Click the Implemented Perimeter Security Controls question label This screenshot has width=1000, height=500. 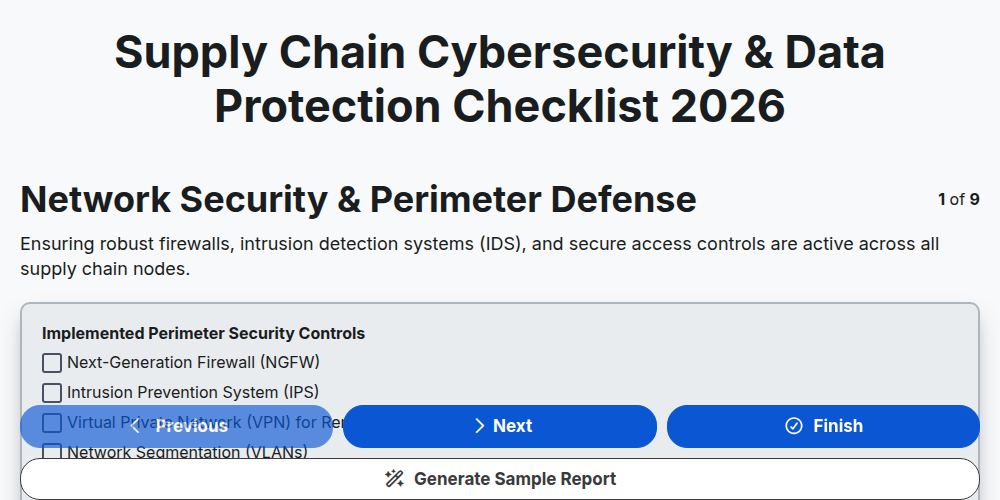point(203,334)
